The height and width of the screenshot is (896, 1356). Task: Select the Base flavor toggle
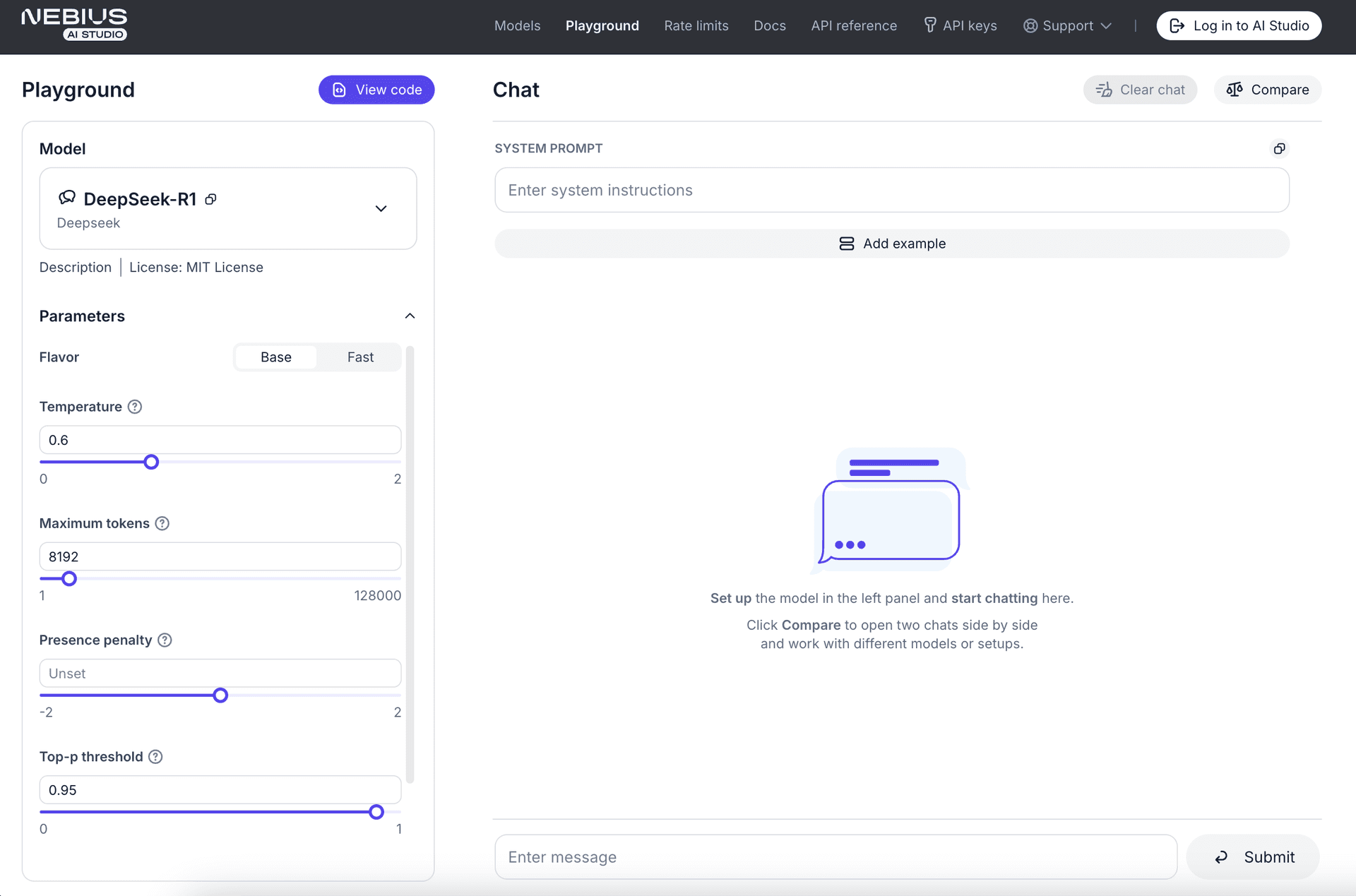[x=275, y=356]
